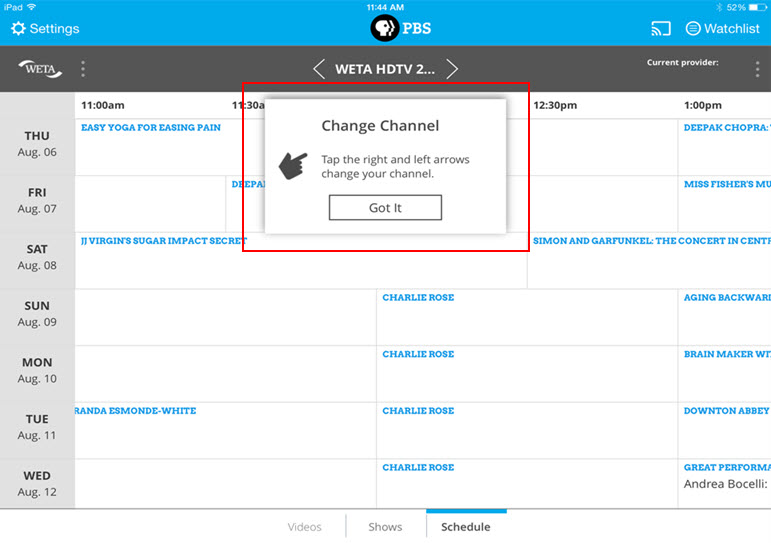
Task: Open Easy Yoga for Easing Pain listing
Action: point(151,127)
